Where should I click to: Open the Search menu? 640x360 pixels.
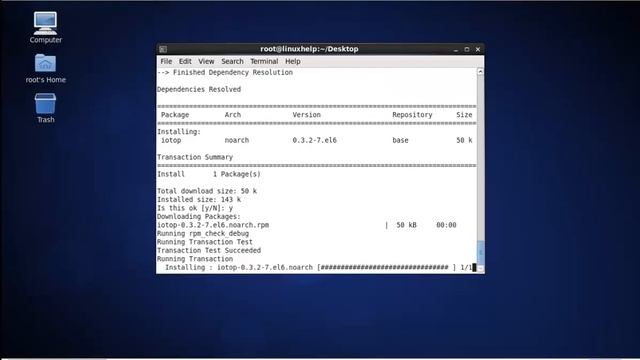[x=232, y=61]
